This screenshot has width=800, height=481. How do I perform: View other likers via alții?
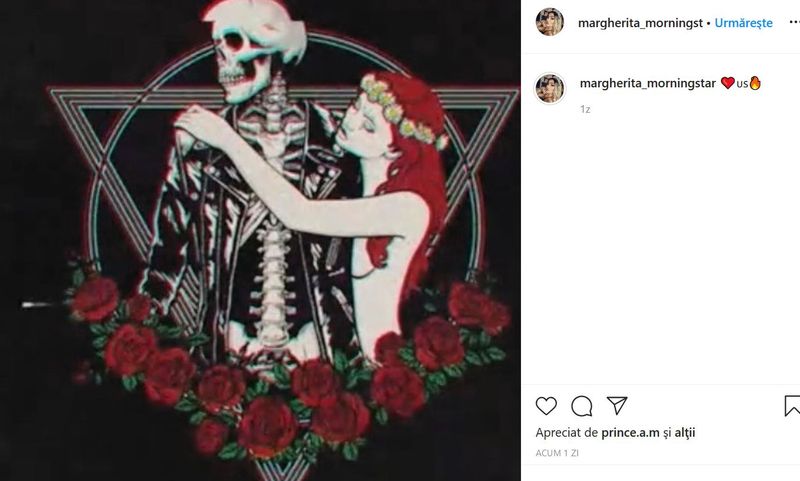click(685, 433)
